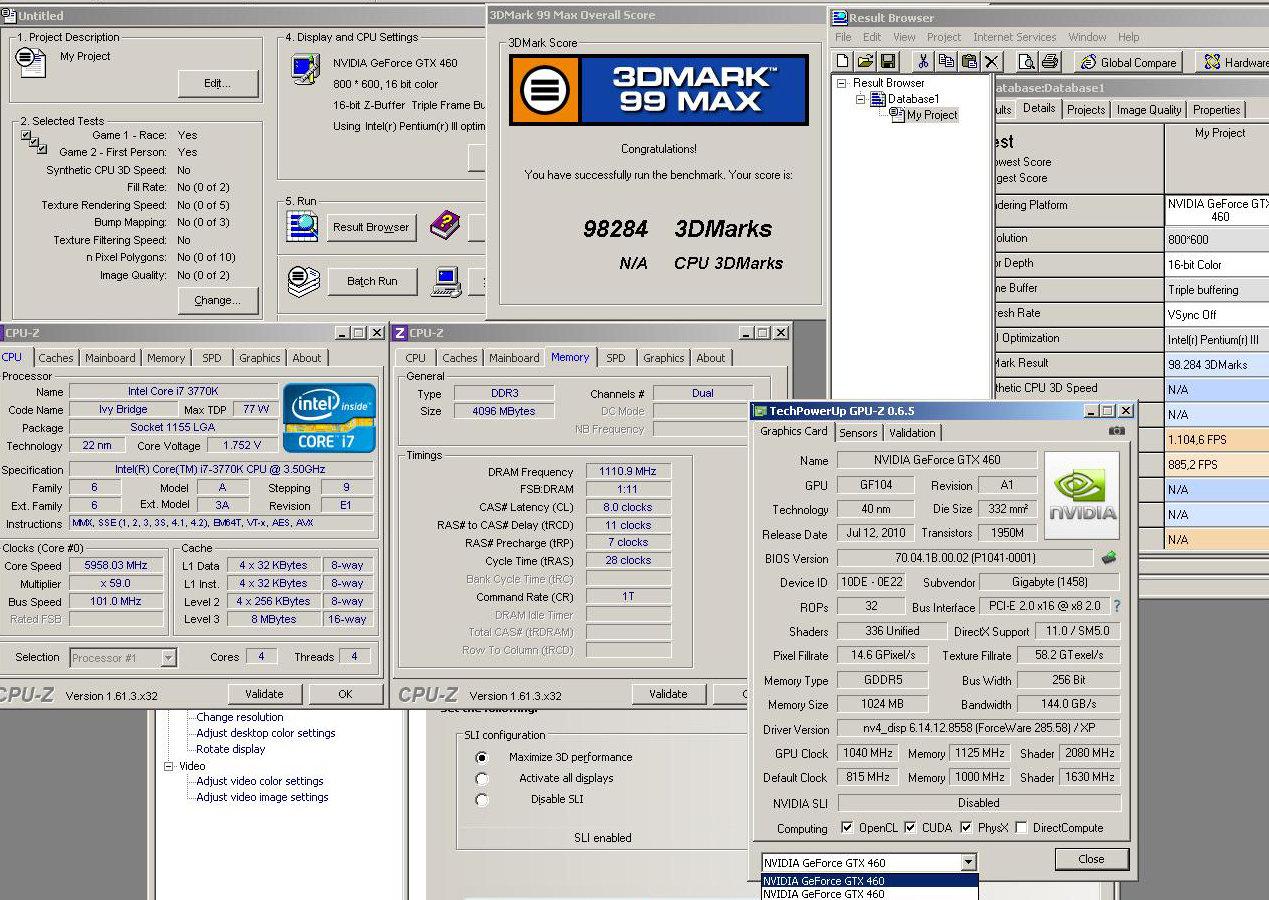
Task: Click the Display and CPU Settings monitor icon
Action: click(x=305, y=69)
